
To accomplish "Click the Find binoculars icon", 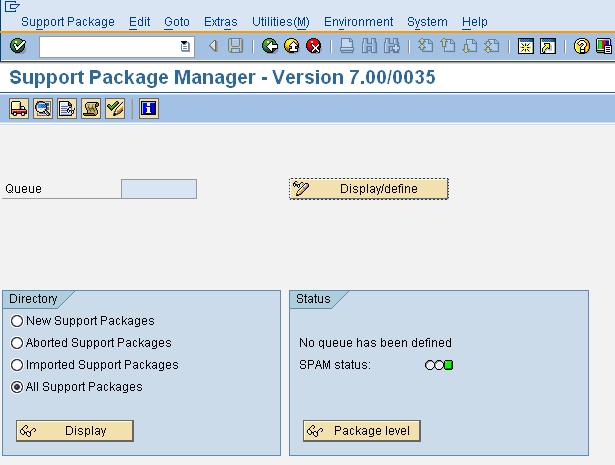I will pyautogui.click(x=369, y=46).
